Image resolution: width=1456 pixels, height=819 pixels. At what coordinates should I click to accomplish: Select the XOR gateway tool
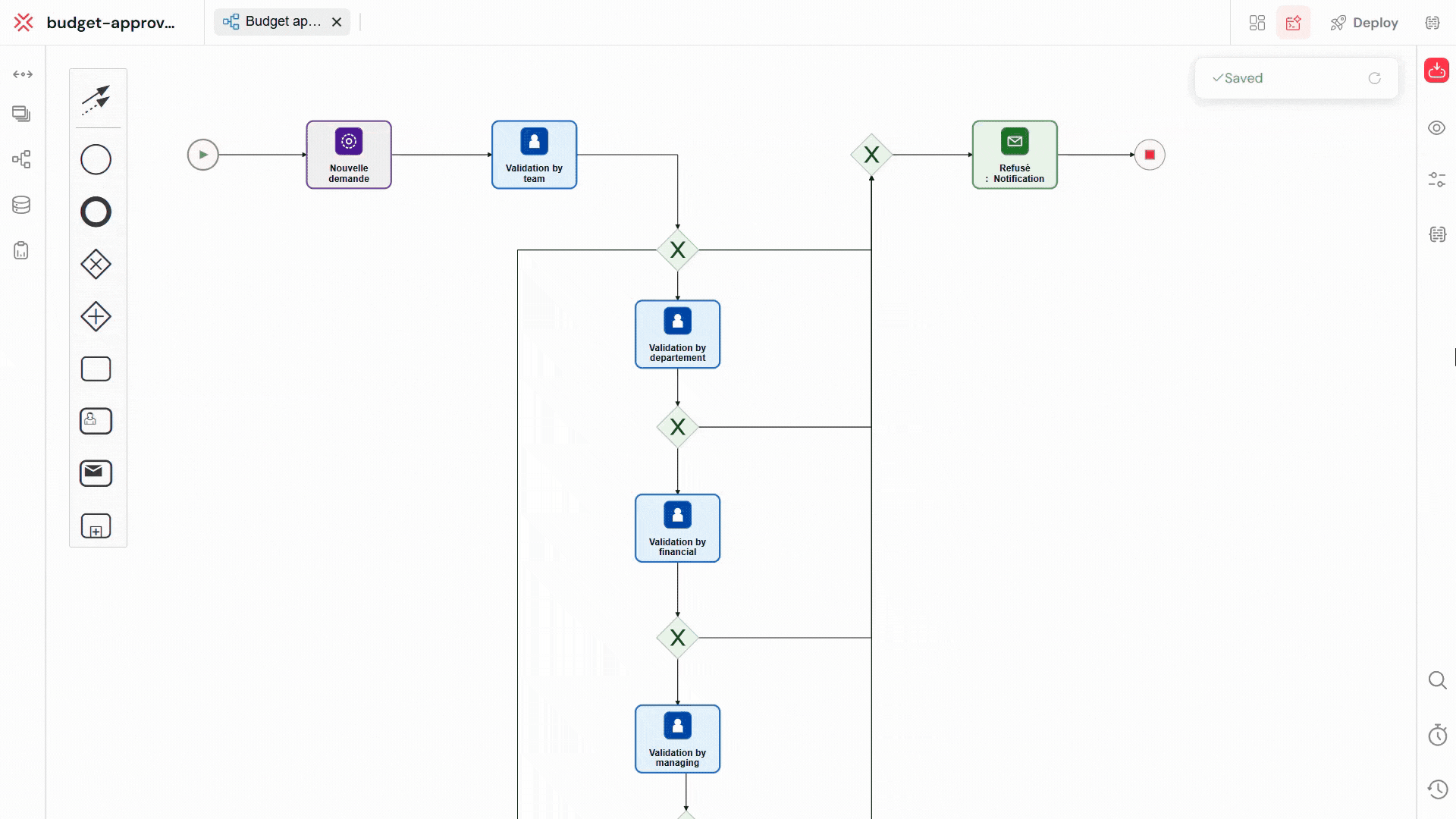tap(96, 264)
